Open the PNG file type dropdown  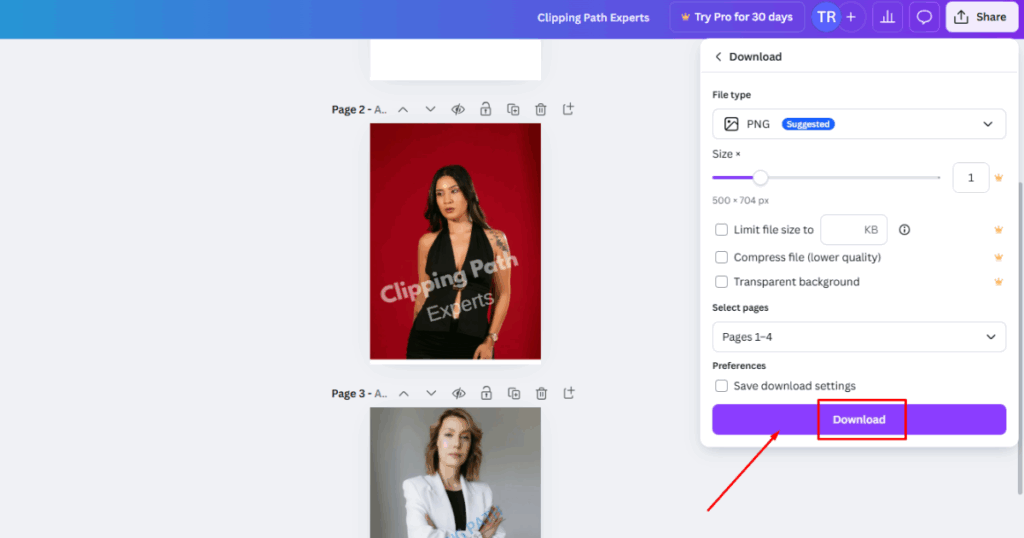coord(859,124)
